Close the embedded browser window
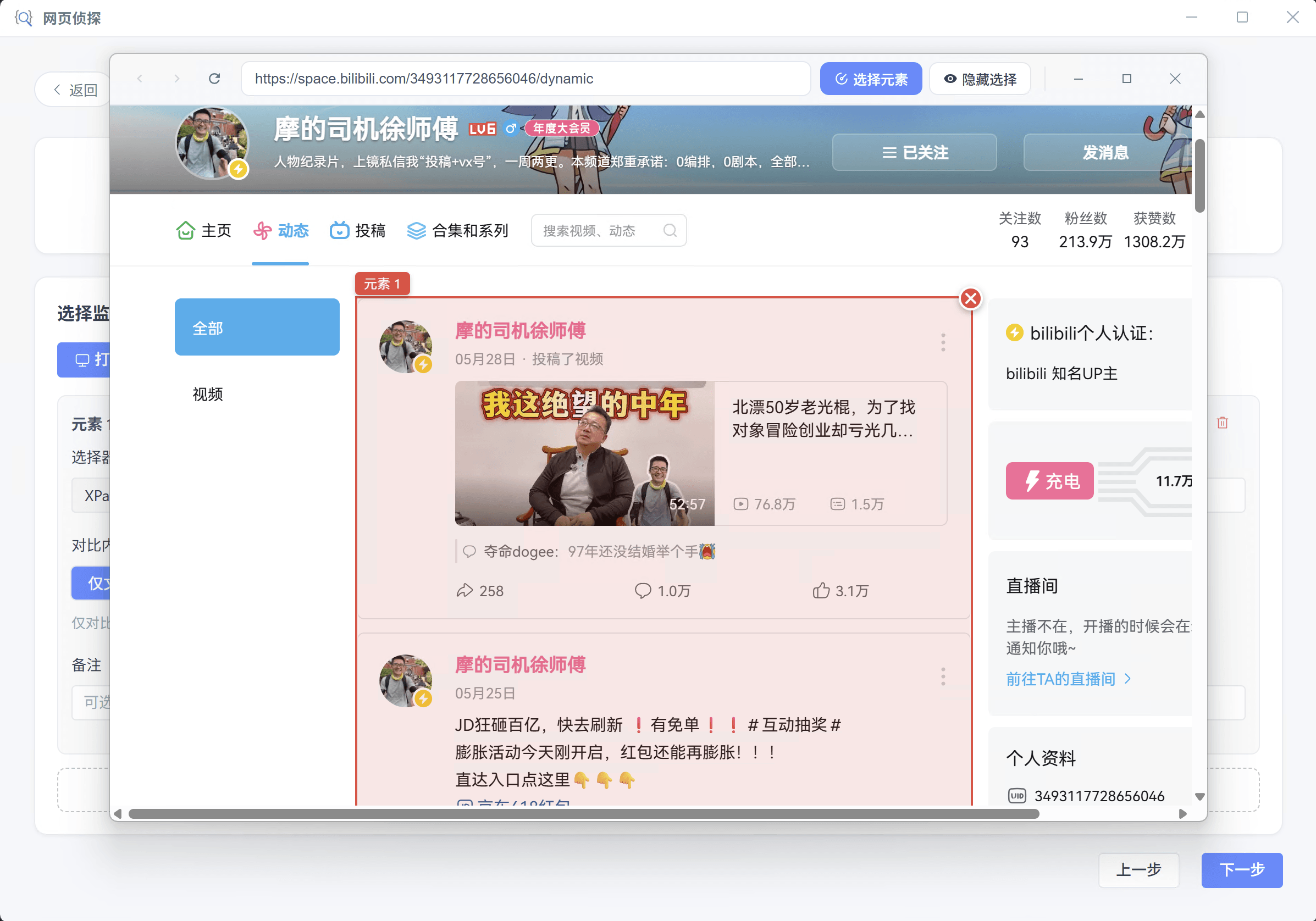This screenshot has height=921, width=1316. (1175, 79)
